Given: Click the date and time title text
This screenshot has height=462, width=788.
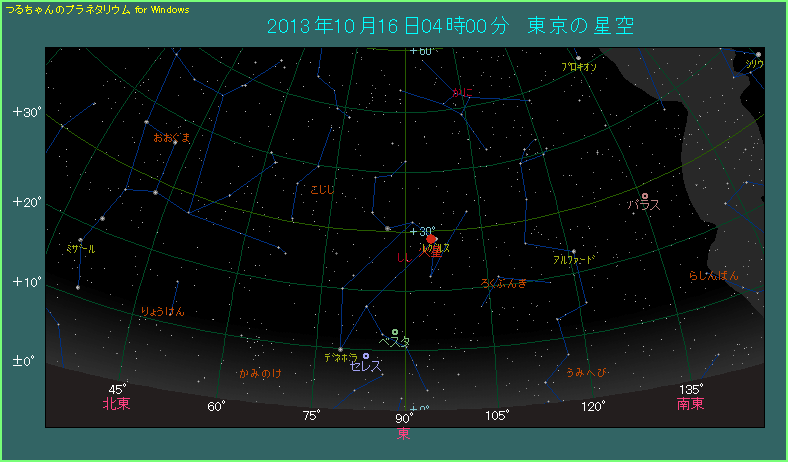Looking at the screenshot, I should tap(450, 24).
